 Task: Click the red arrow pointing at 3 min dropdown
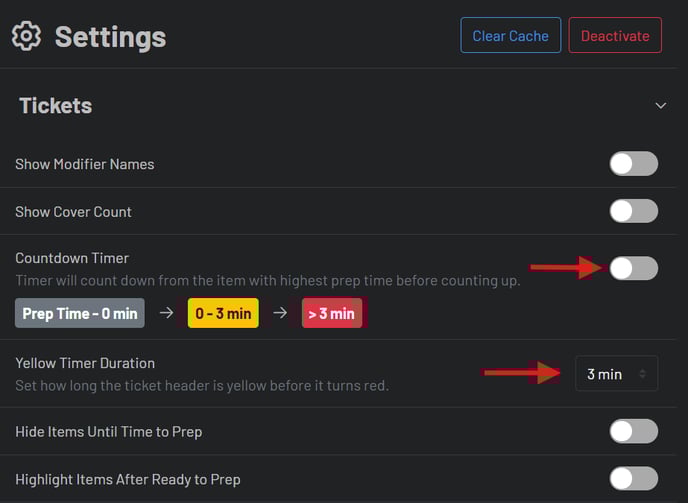tap(520, 373)
